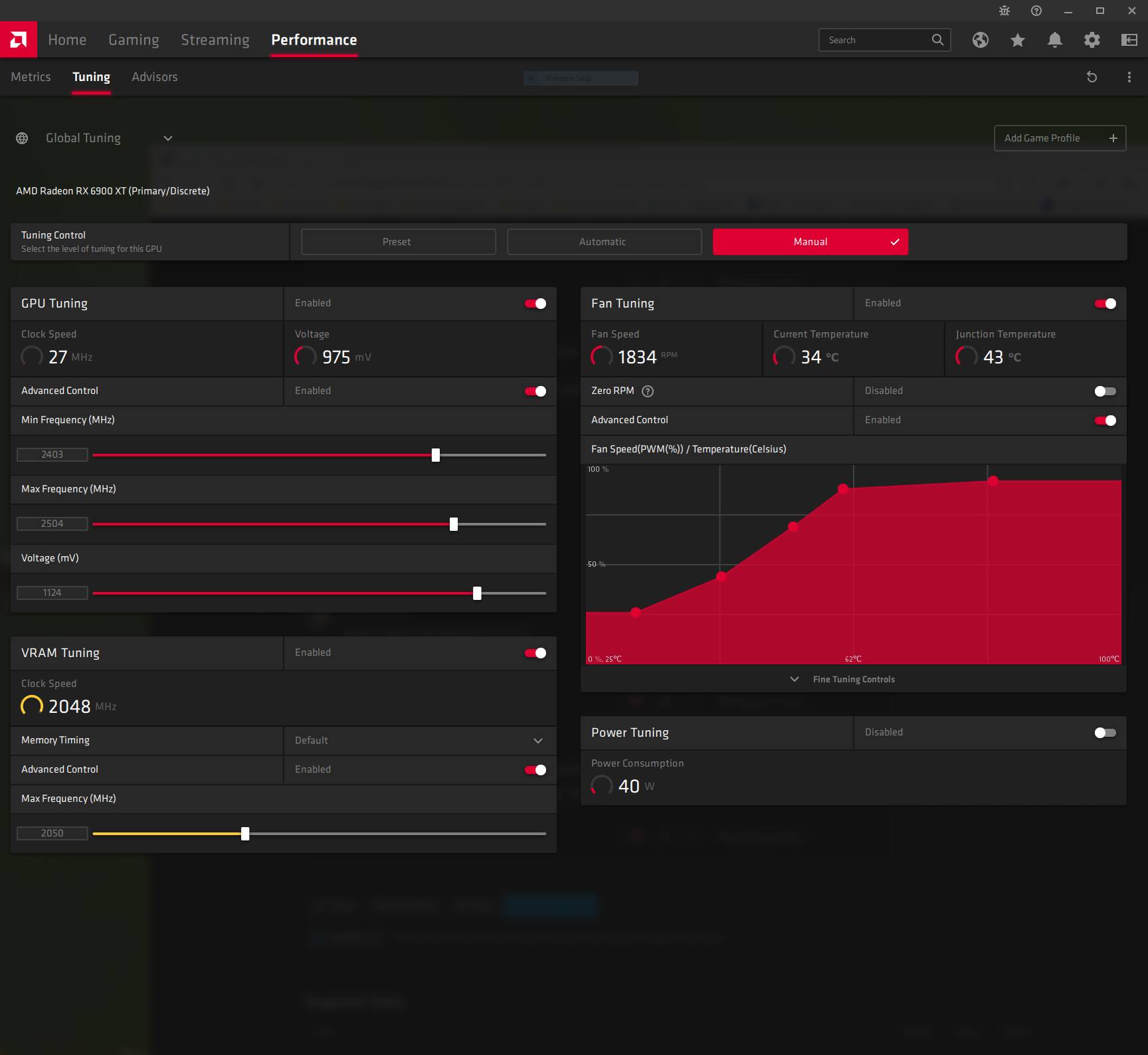
Task: Click the lowest fan curve point
Action: tap(636, 612)
